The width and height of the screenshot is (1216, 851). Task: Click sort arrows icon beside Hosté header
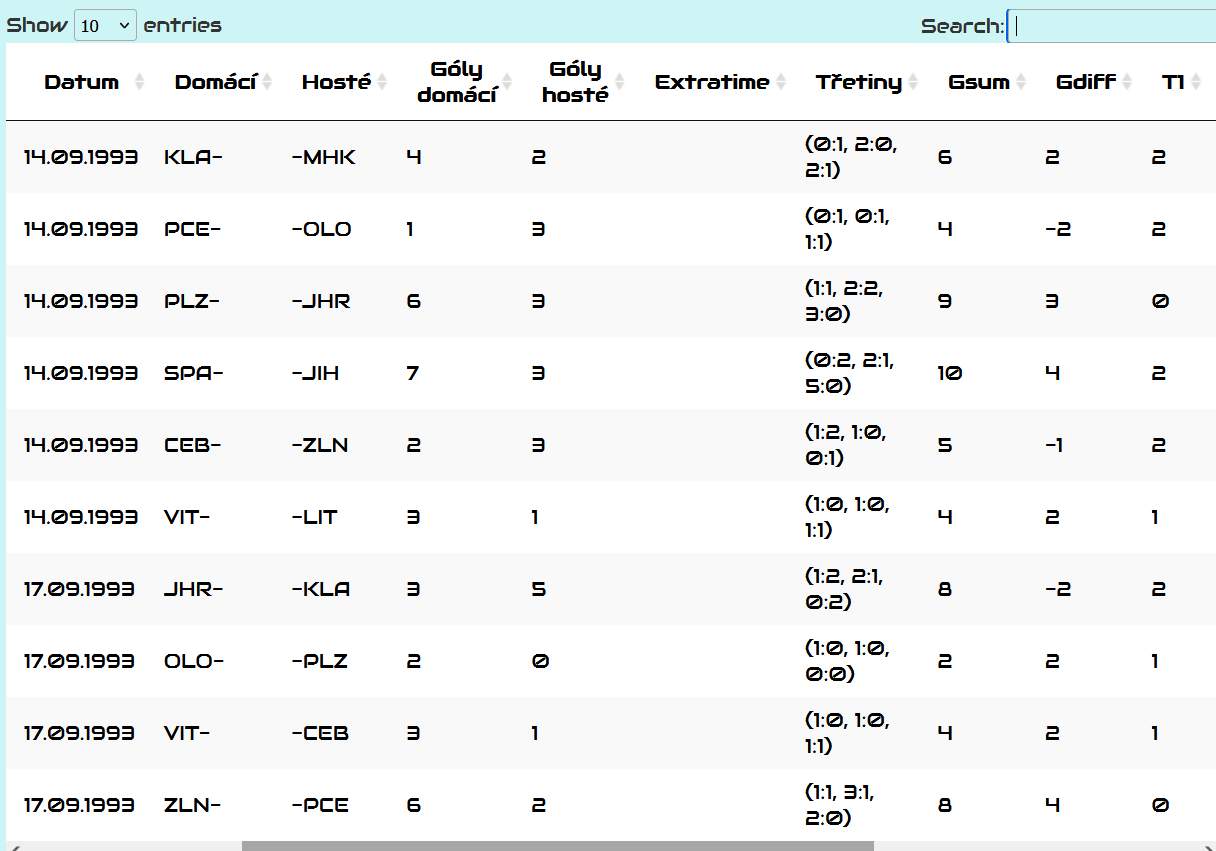(380, 83)
